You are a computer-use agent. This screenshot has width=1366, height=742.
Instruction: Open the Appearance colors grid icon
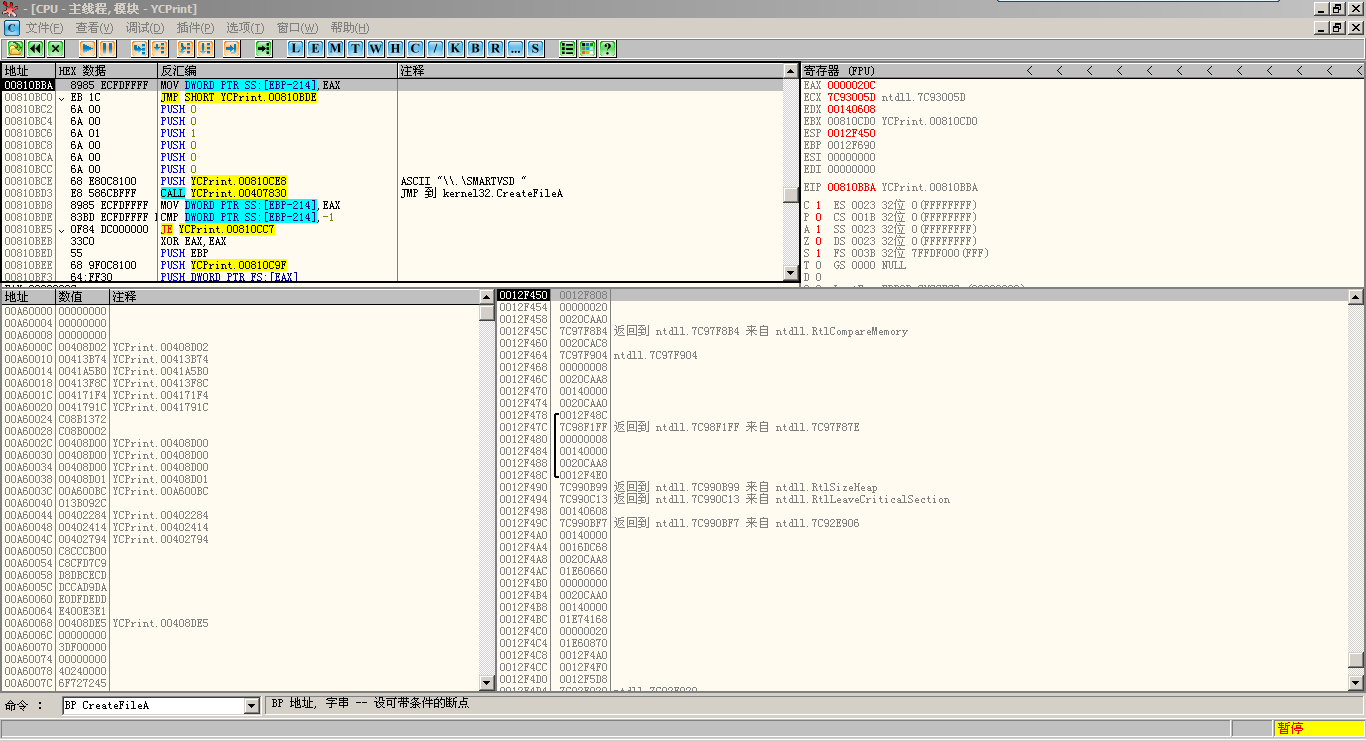[587, 48]
